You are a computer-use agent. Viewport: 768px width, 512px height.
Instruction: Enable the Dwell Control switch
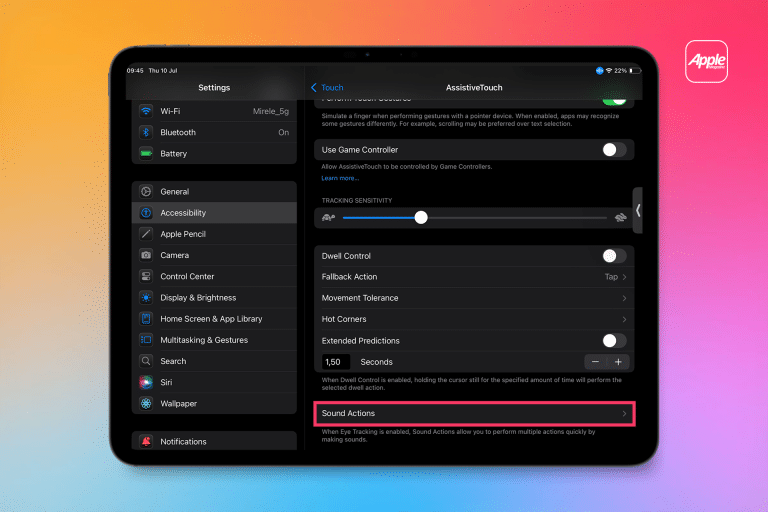click(x=614, y=256)
